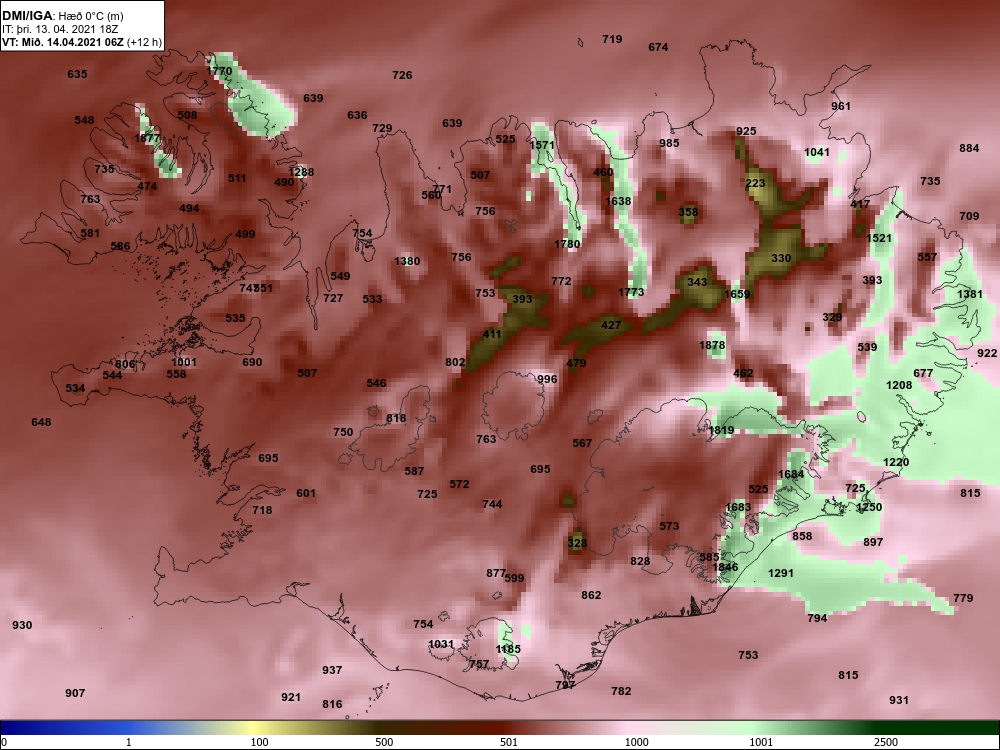Click the map value 330
Screen dimensions: 1000x750
click(x=781, y=258)
